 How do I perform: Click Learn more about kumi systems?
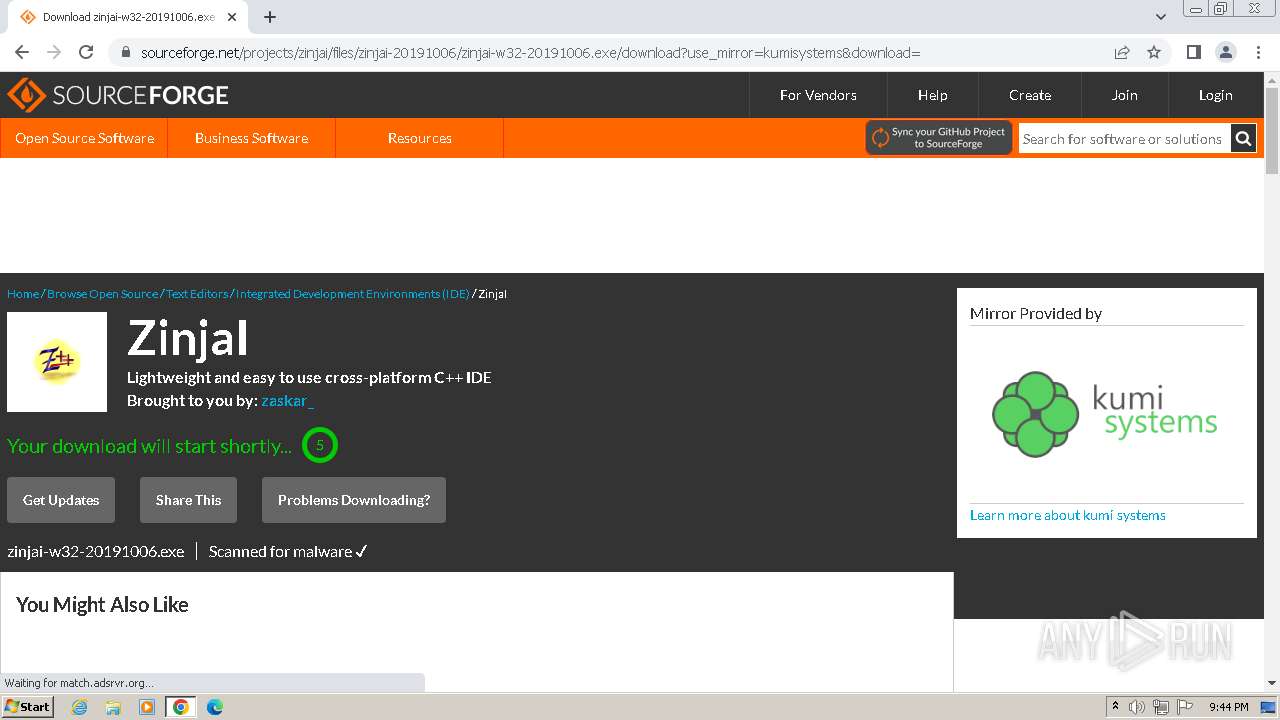click(x=1067, y=515)
